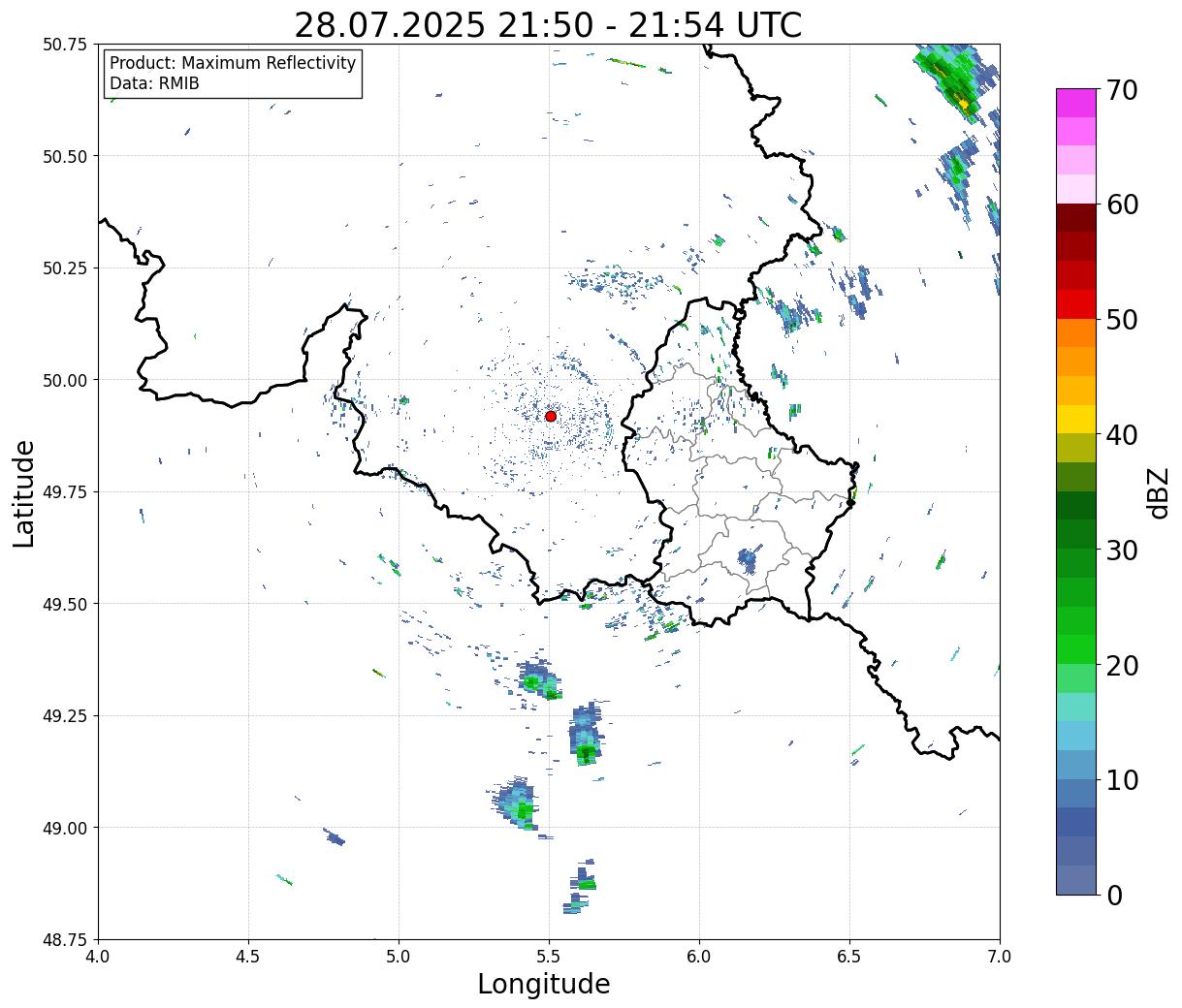Click the colorbar tick label 30

1123,551
